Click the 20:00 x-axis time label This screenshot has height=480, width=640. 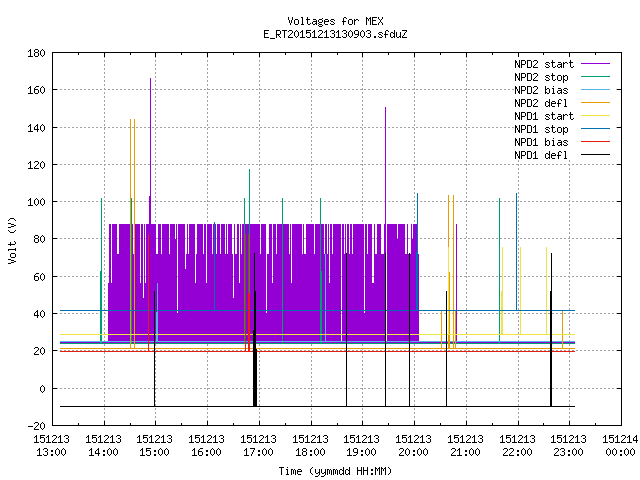[x=413, y=452]
